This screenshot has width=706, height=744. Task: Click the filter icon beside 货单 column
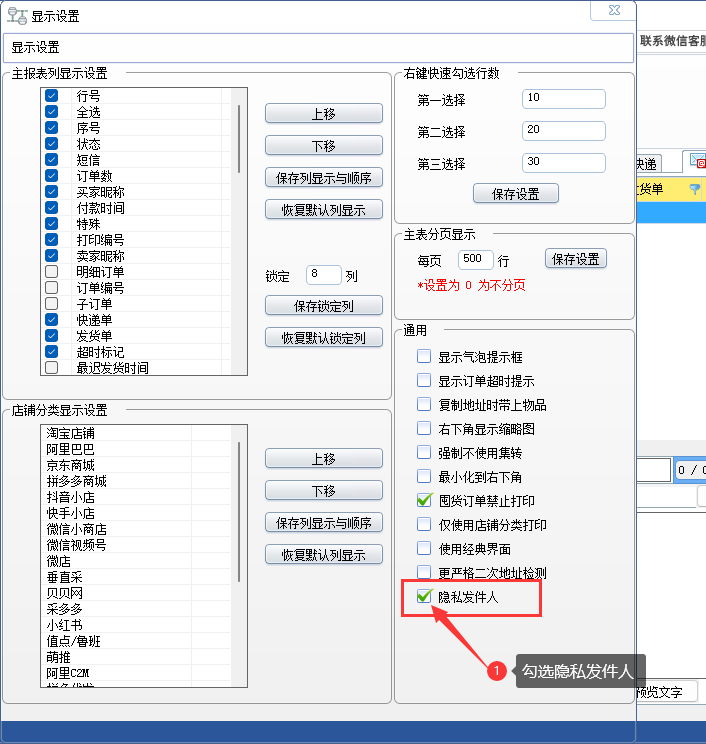695,189
